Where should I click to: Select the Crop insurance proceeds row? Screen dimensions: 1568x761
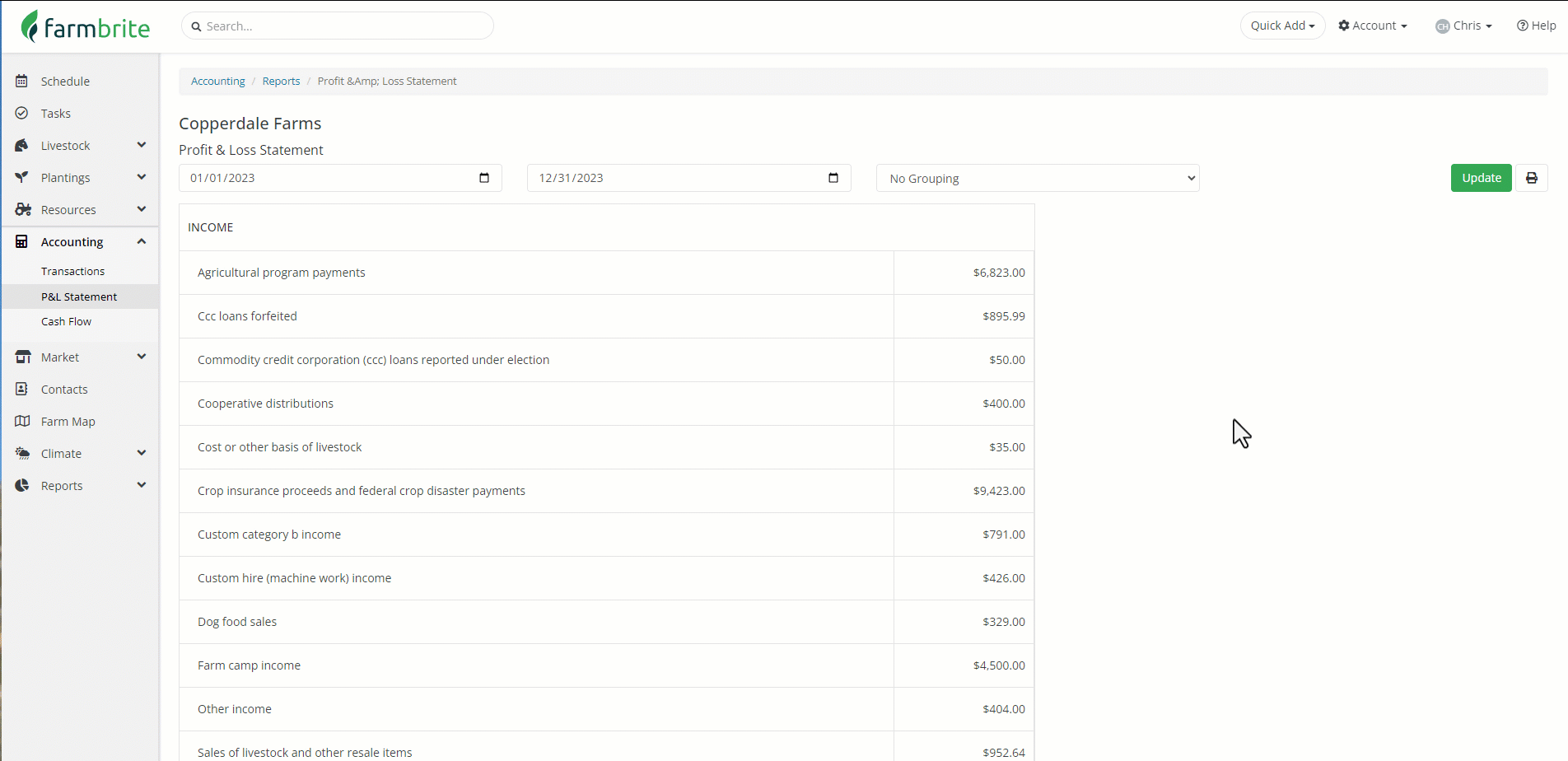point(606,491)
